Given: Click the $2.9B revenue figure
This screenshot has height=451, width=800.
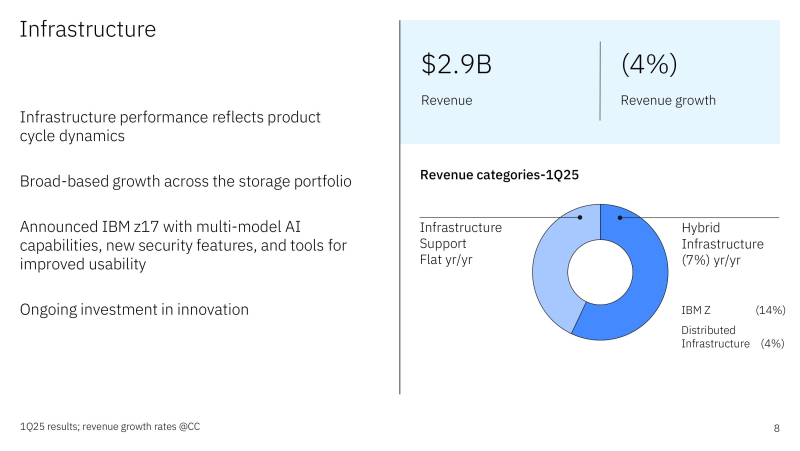Looking at the screenshot, I should [x=456, y=65].
